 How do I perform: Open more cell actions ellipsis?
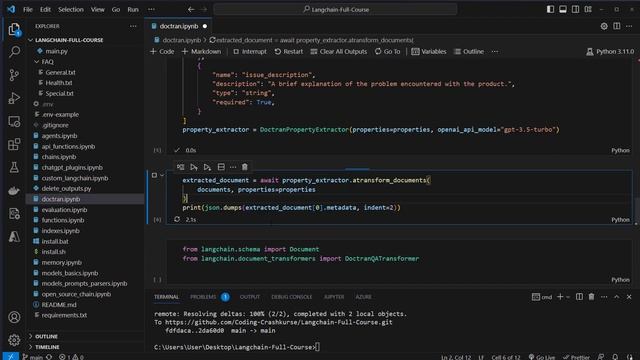pos(233,167)
